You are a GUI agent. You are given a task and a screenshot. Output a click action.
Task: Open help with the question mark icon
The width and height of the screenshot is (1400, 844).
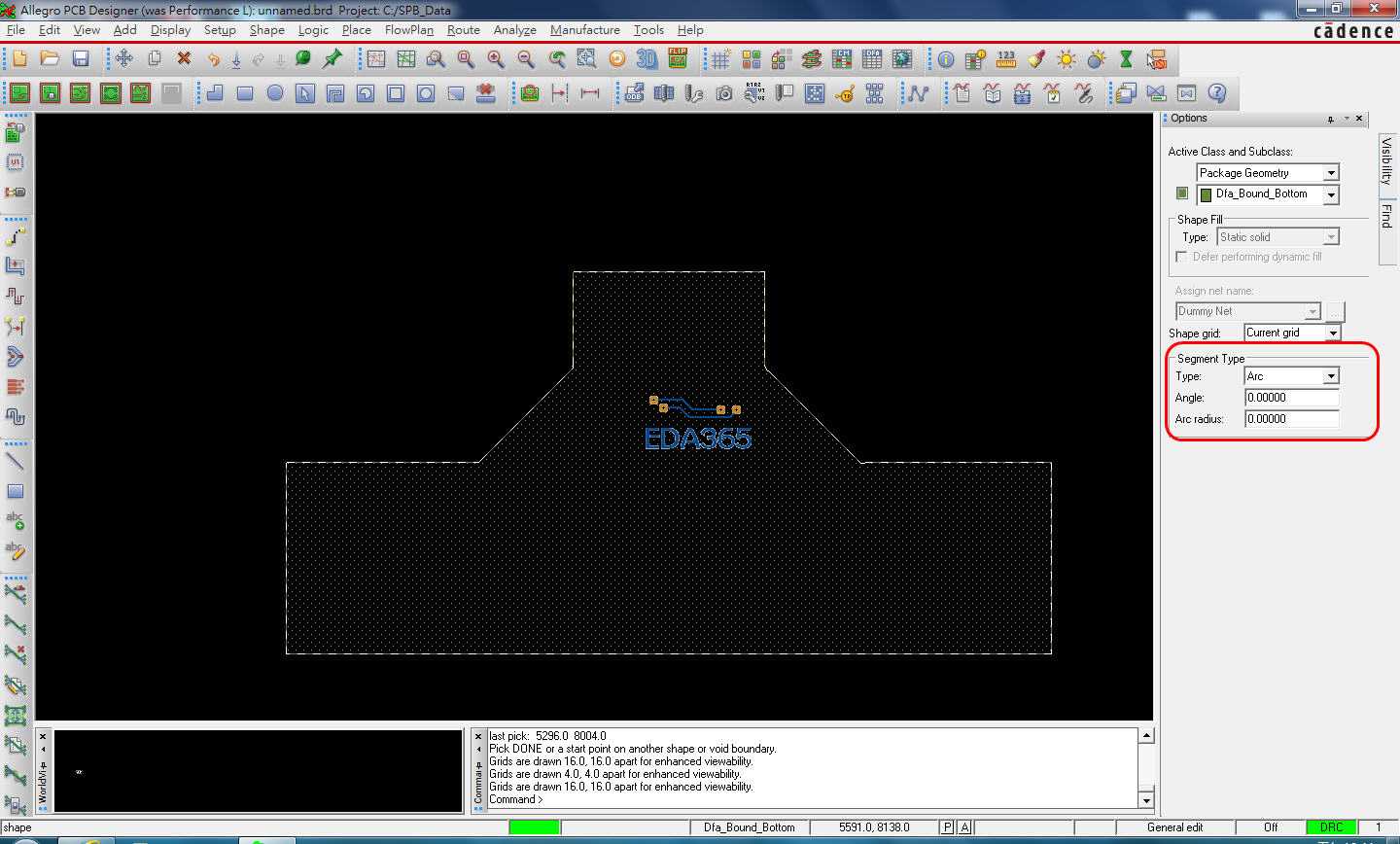pyautogui.click(x=1216, y=93)
